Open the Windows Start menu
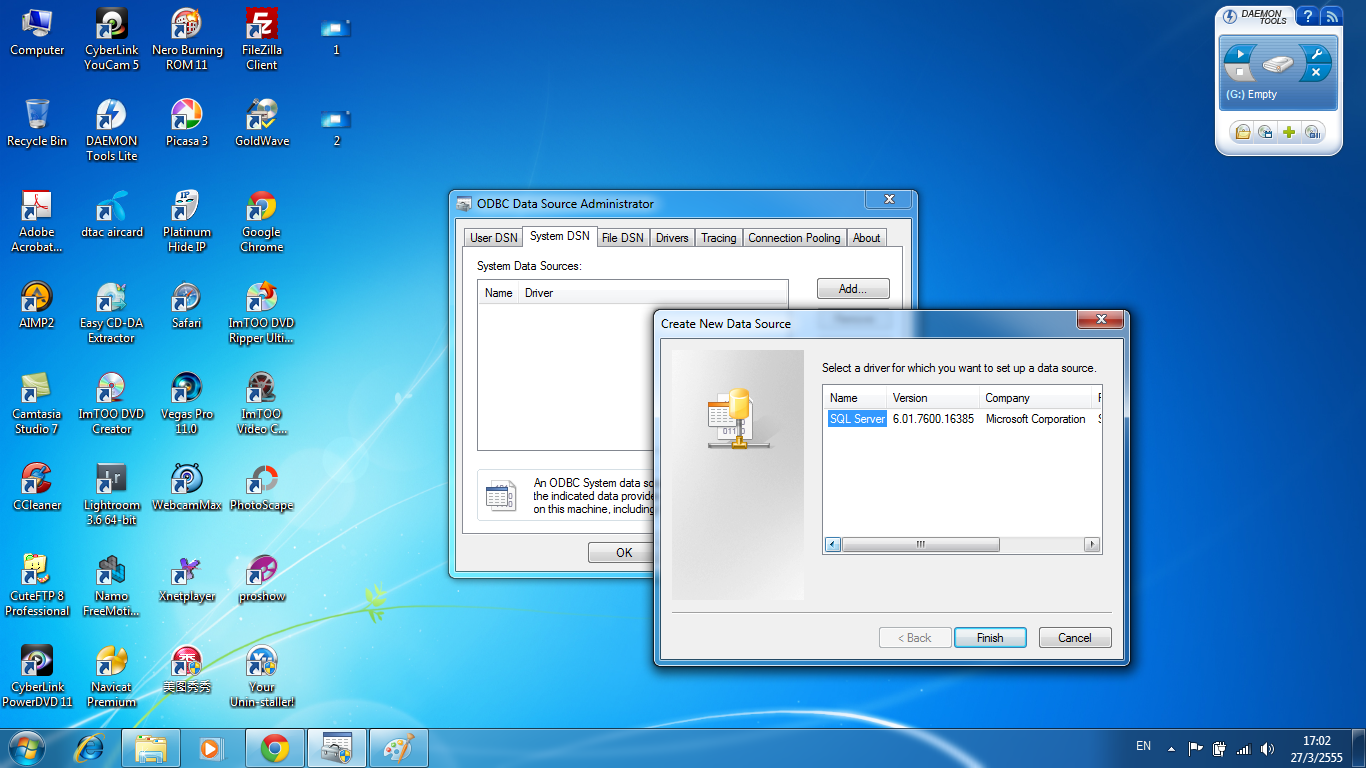 [26, 748]
